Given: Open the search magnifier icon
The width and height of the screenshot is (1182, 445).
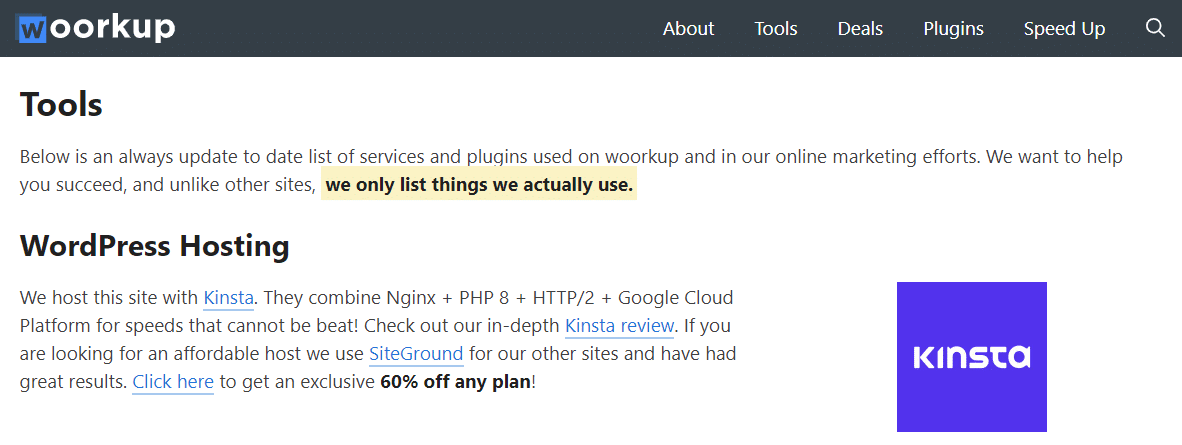Looking at the screenshot, I should [1155, 28].
